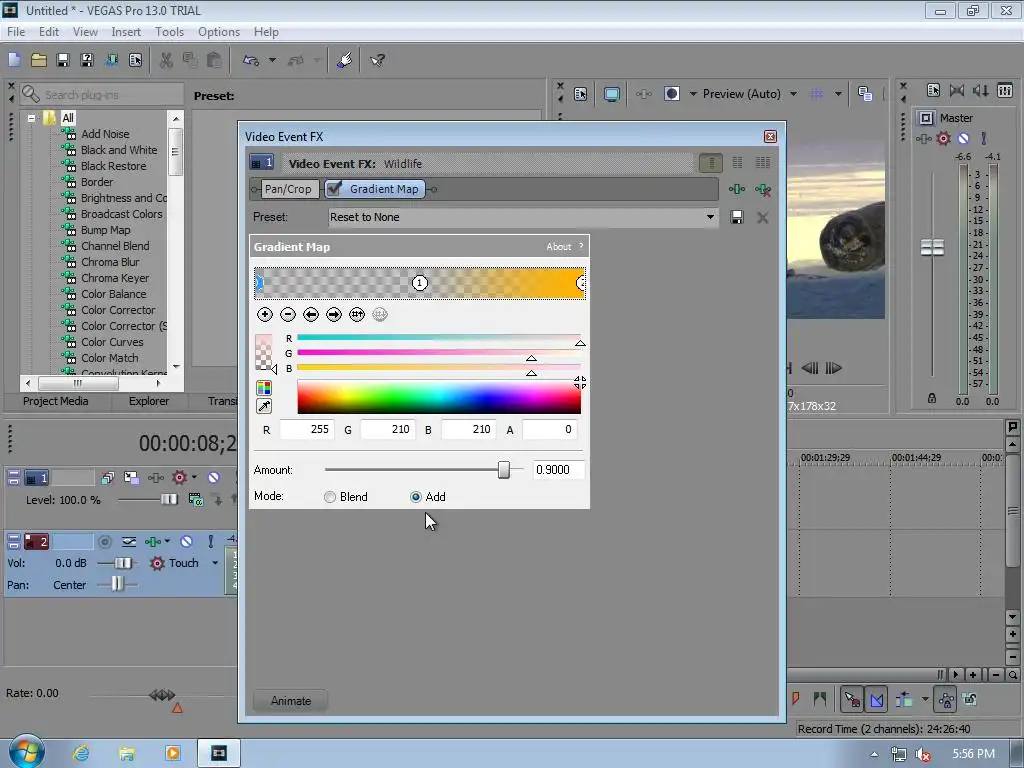Click the split screen view icon in preview
The image size is (1024, 768).
tap(671, 94)
